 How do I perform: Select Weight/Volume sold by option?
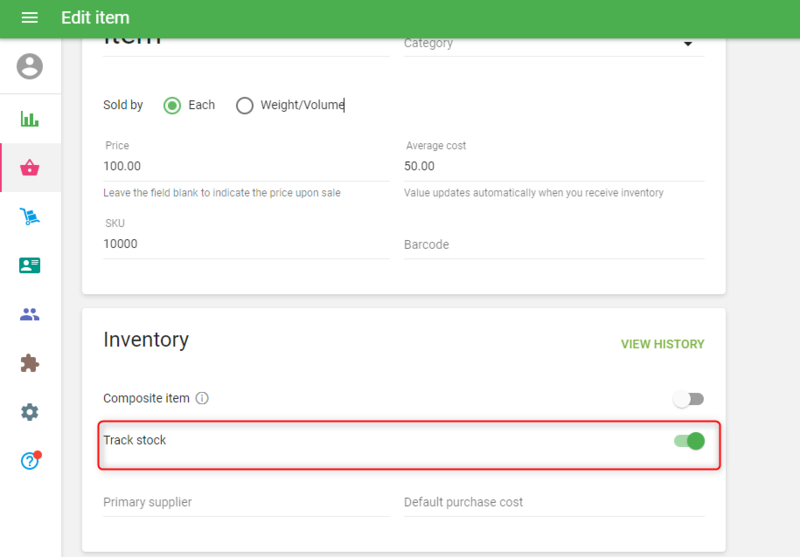click(x=245, y=105)
